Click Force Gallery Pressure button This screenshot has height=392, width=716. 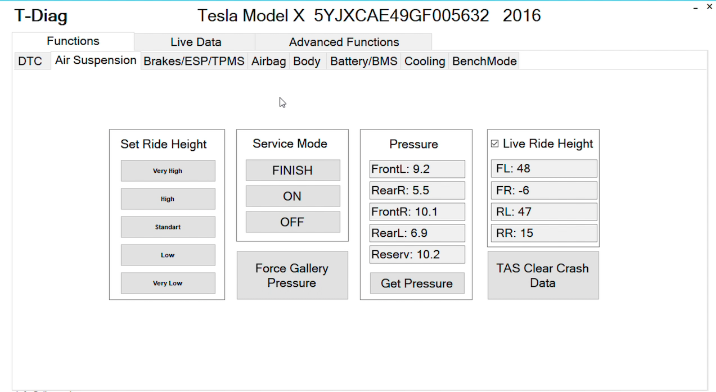[x=292, y=275]
